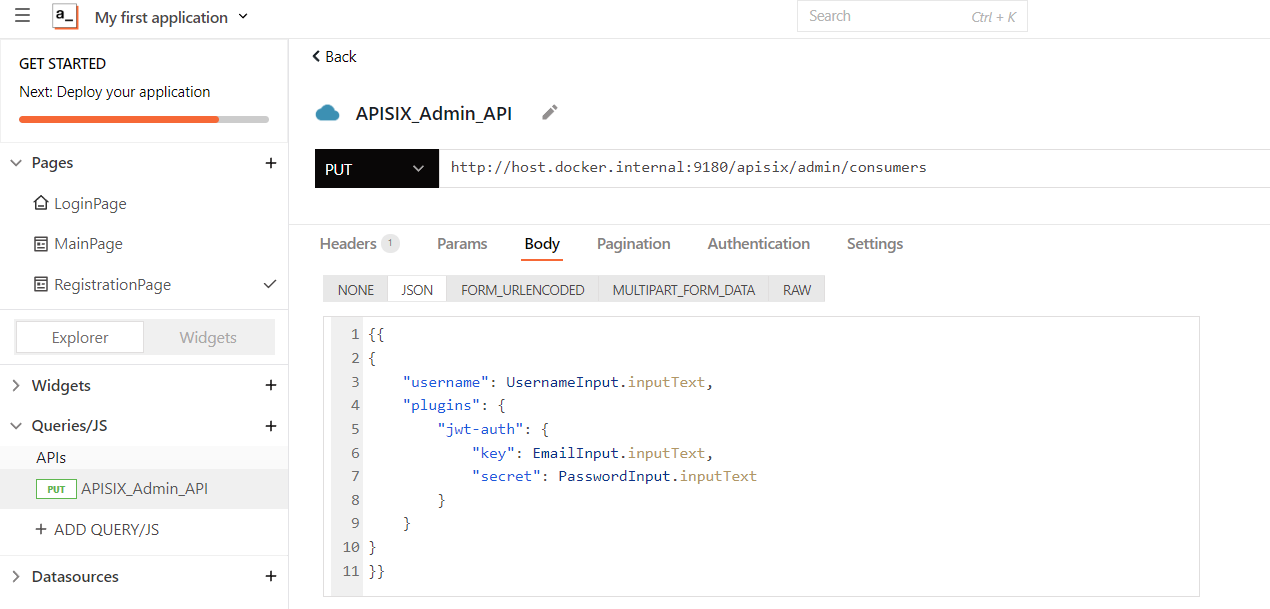
Task: Select the RAW body type tab
Action: pos(796,289)
